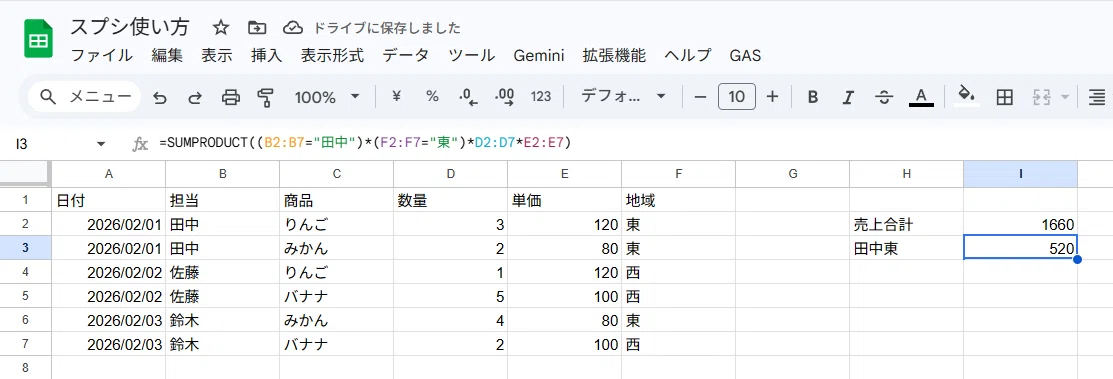Select the バナナ cell in row 5

click(x=336, y=295)
